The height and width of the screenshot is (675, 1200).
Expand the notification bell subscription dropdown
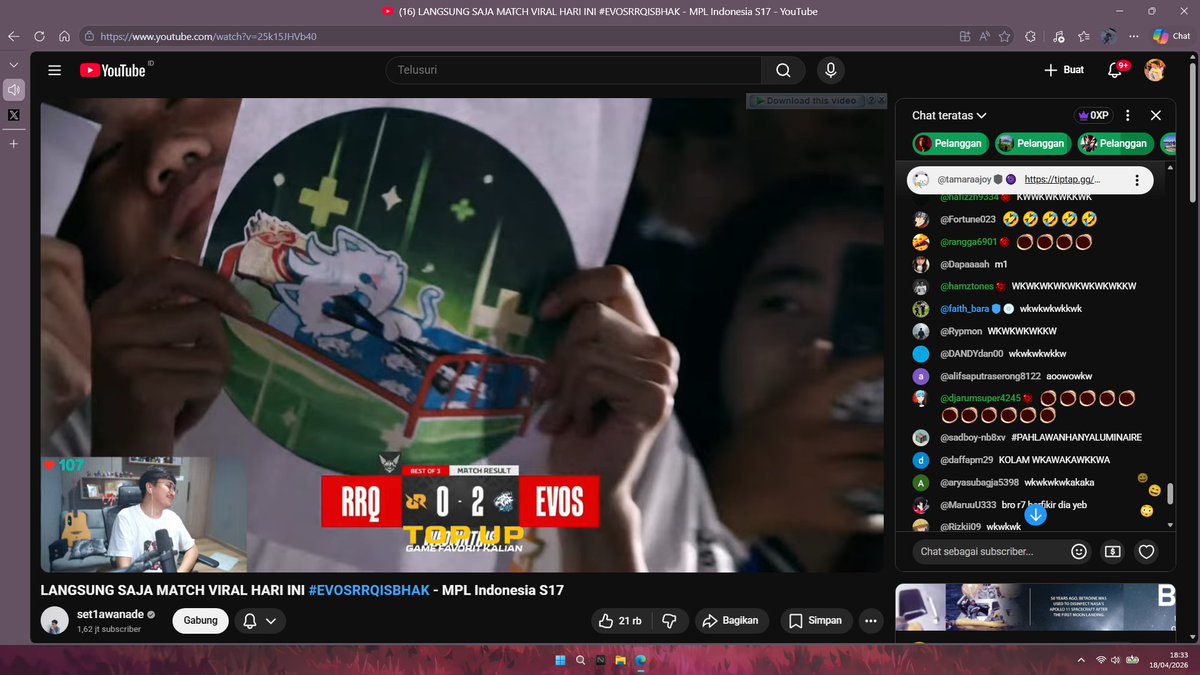(x=260, y=621)
